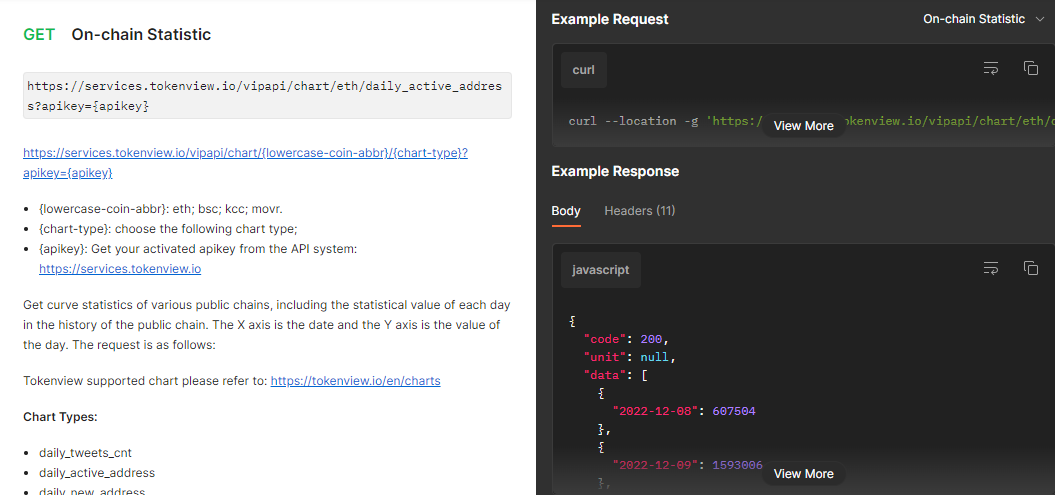This screenshot has height=495, width=1055.
Task: Toggle line wrap in the javascript response block
Action: pyautogui.click(x=991, y=269)
